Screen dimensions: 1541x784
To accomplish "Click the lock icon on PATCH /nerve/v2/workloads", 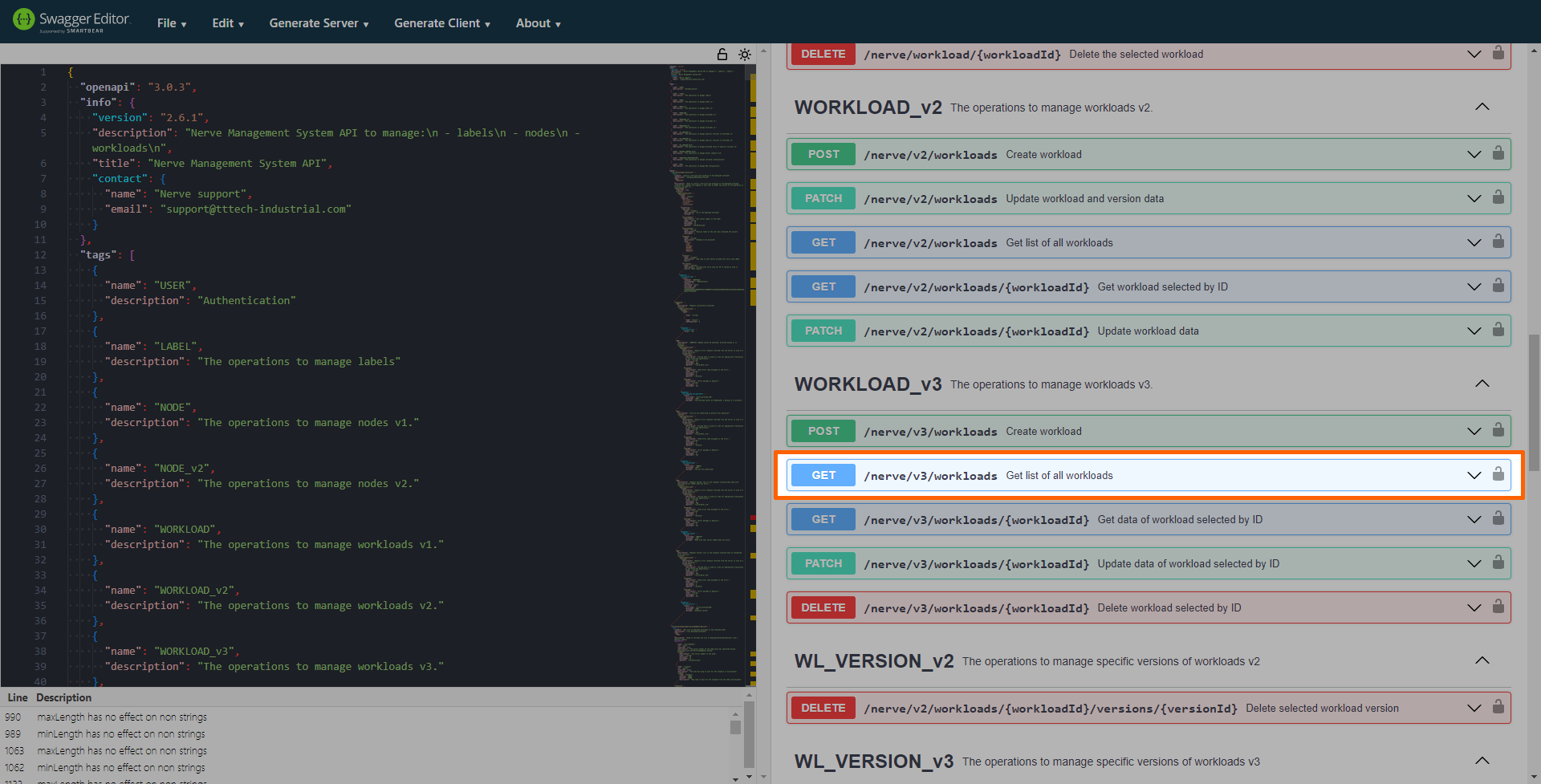I will pos(1498,197).
